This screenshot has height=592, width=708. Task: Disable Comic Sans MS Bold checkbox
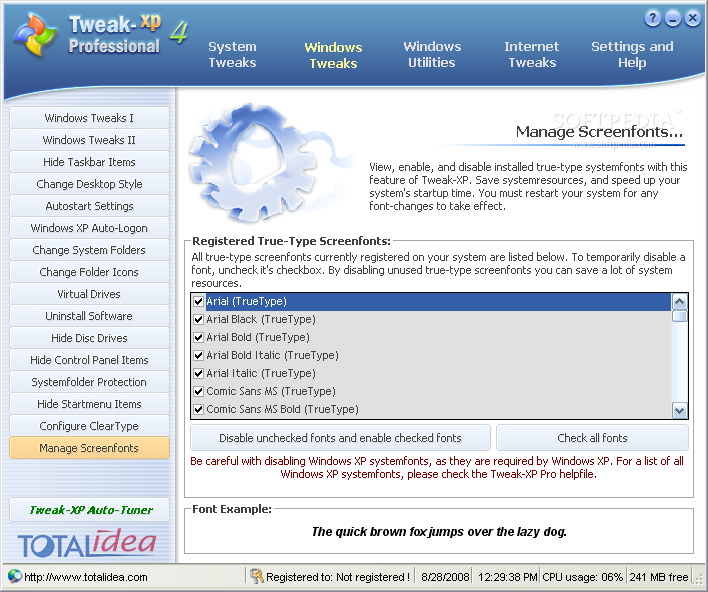click(198, 410)
